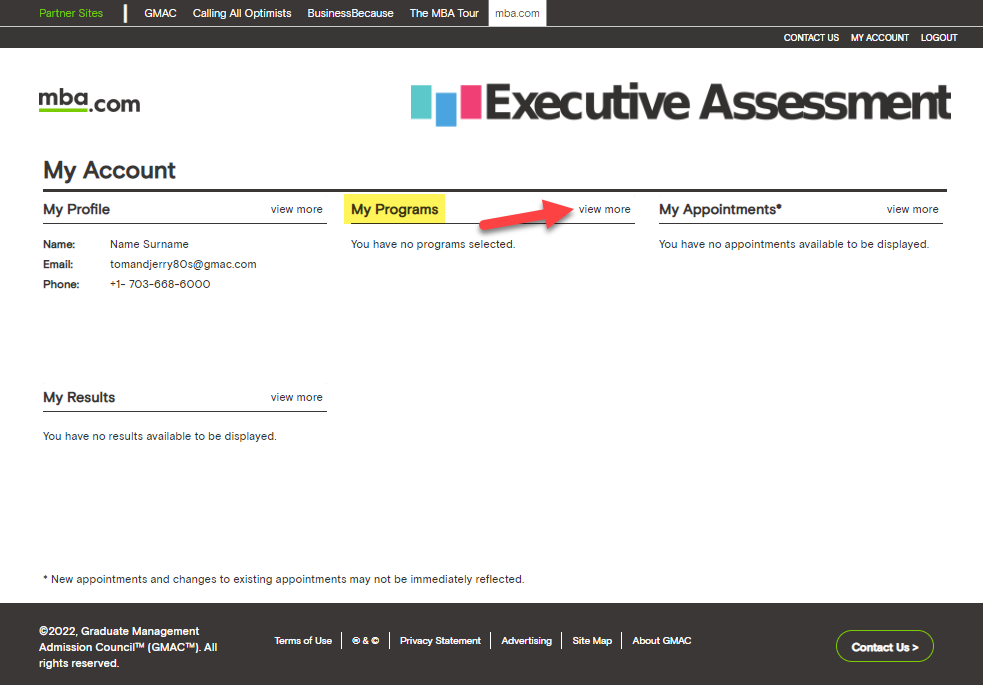
Task: Select the mba.com tab
Action: [x=517, y=13]
